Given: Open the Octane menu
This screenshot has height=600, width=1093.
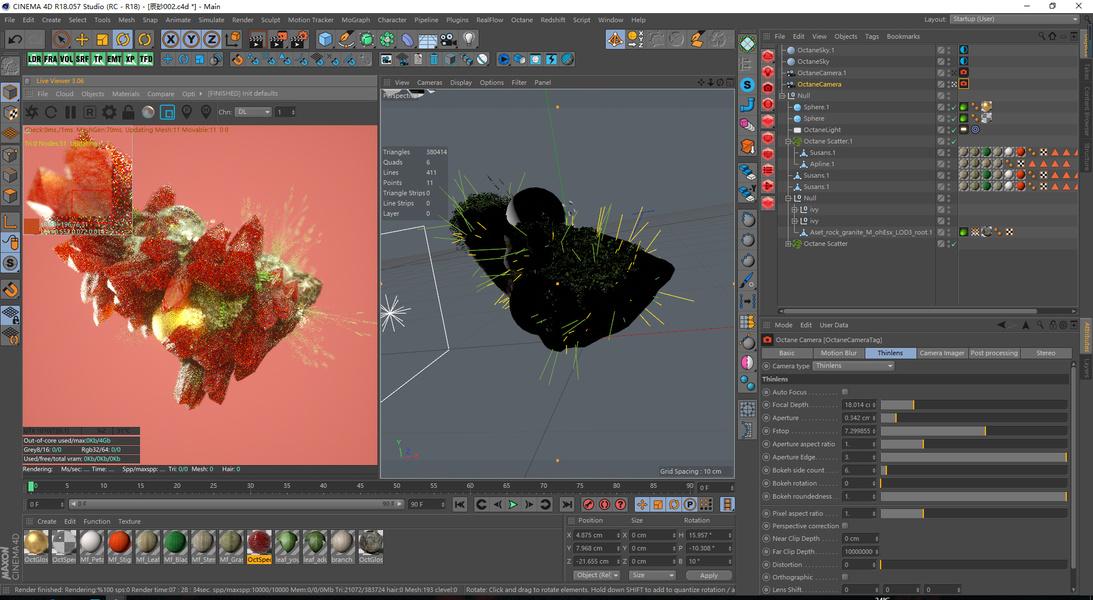Looking at the screenshot, I should (x=521, y=20).
